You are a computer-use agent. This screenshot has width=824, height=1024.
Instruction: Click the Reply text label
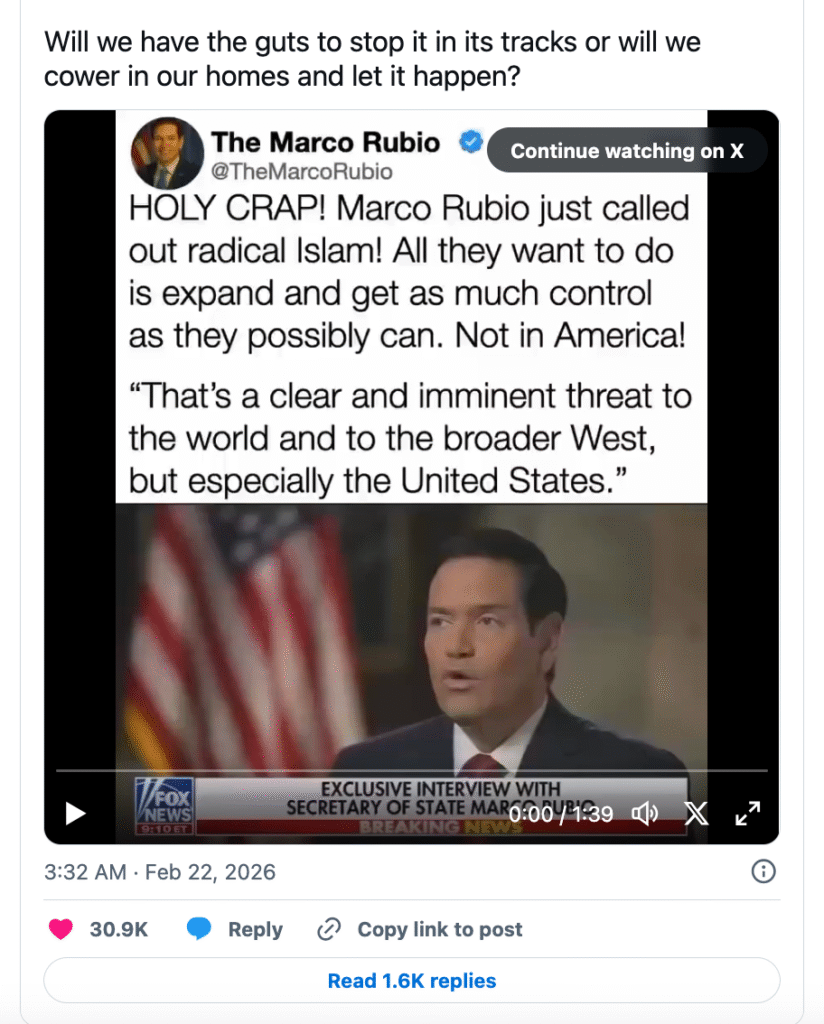coord(255,929)
